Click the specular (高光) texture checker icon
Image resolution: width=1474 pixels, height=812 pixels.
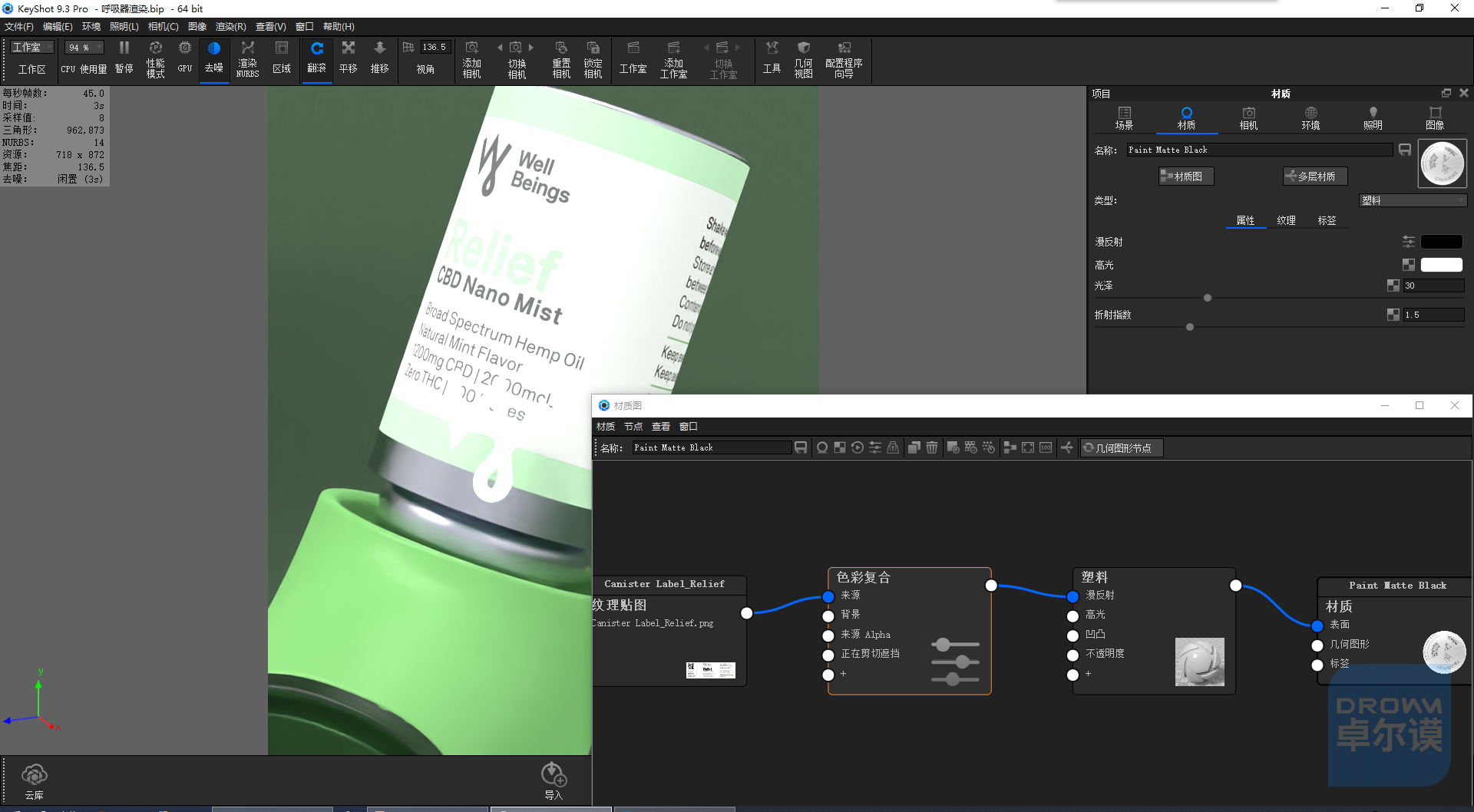[1409, 265]
